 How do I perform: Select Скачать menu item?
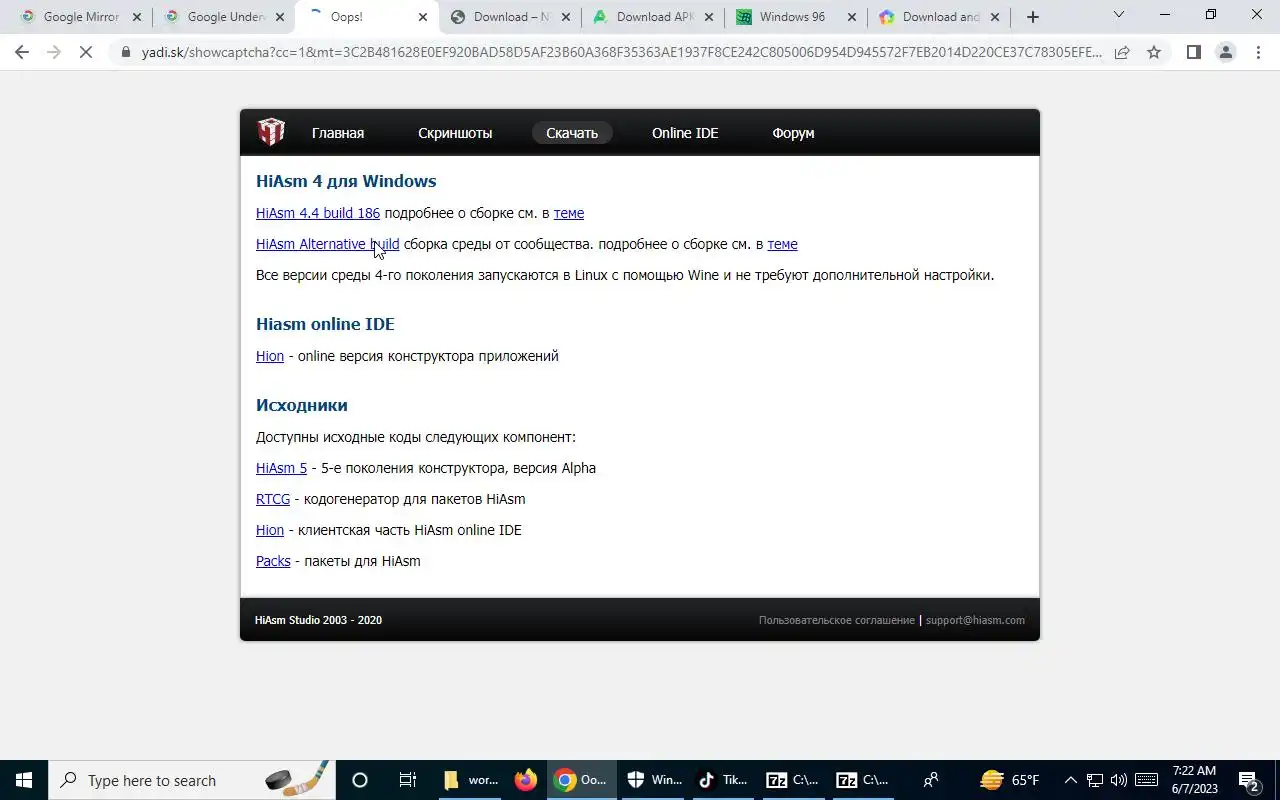(x=572, y=133)
